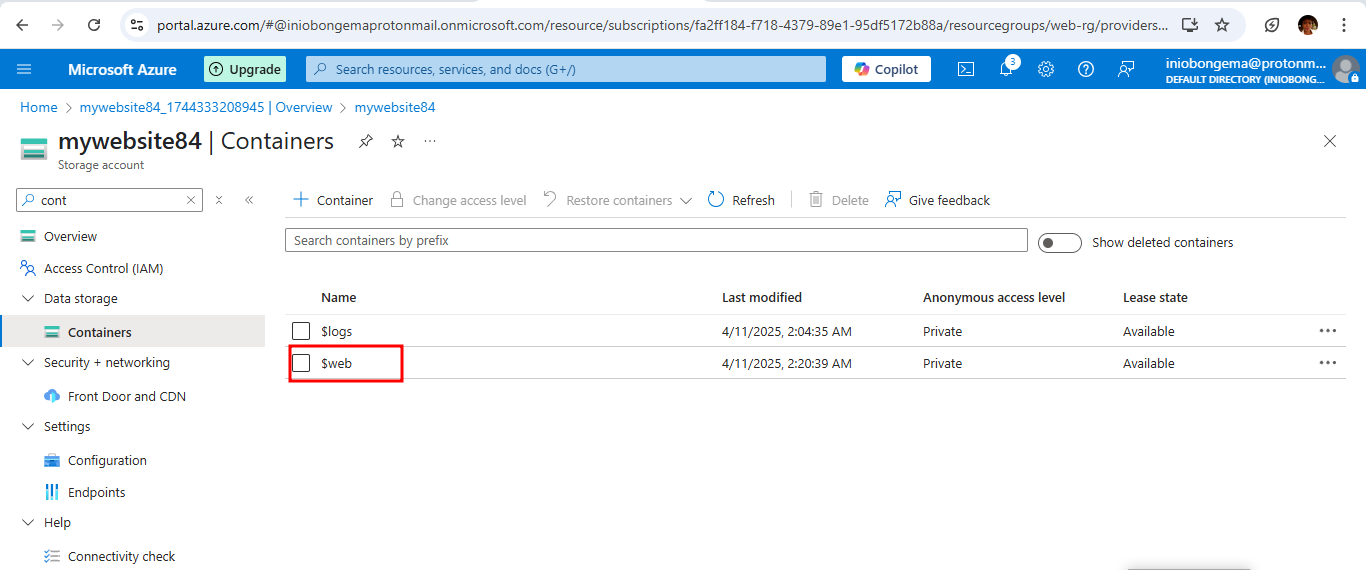Toggle Show deleted containers switch
This screenshot has width=1366, height=570.
[x=1060, y=243]
